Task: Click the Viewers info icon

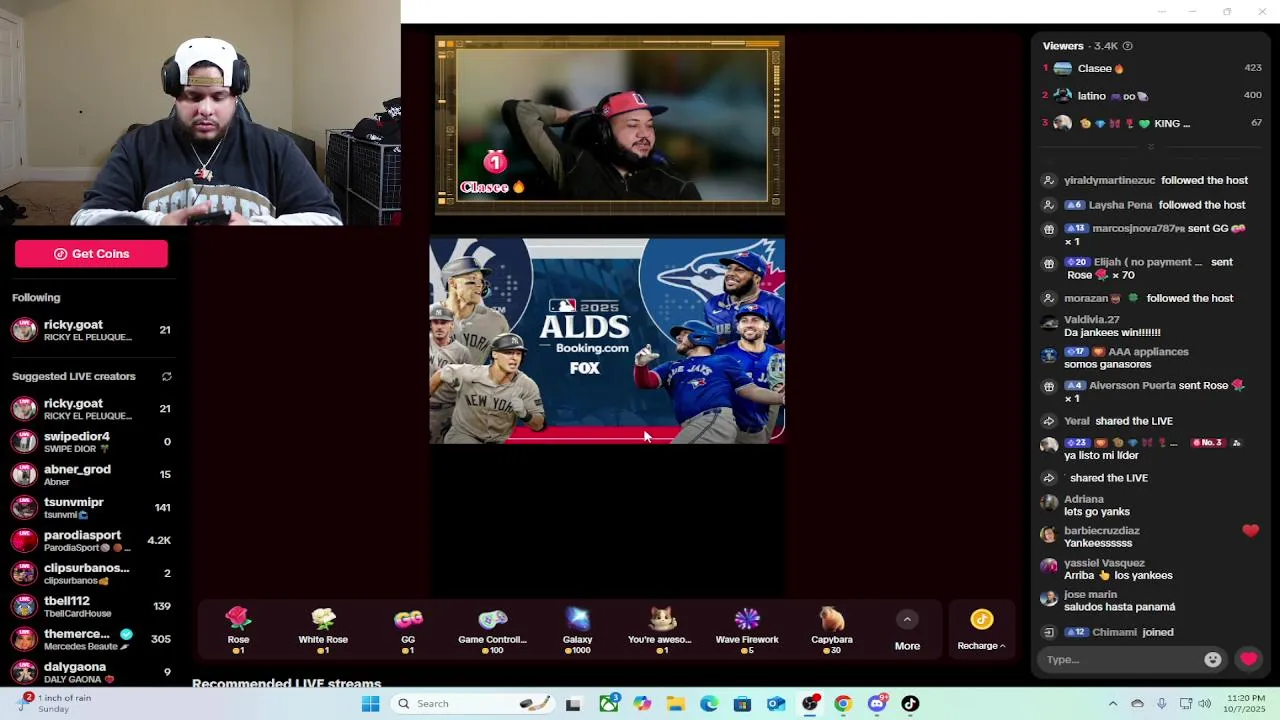Action: (1127, 46)
